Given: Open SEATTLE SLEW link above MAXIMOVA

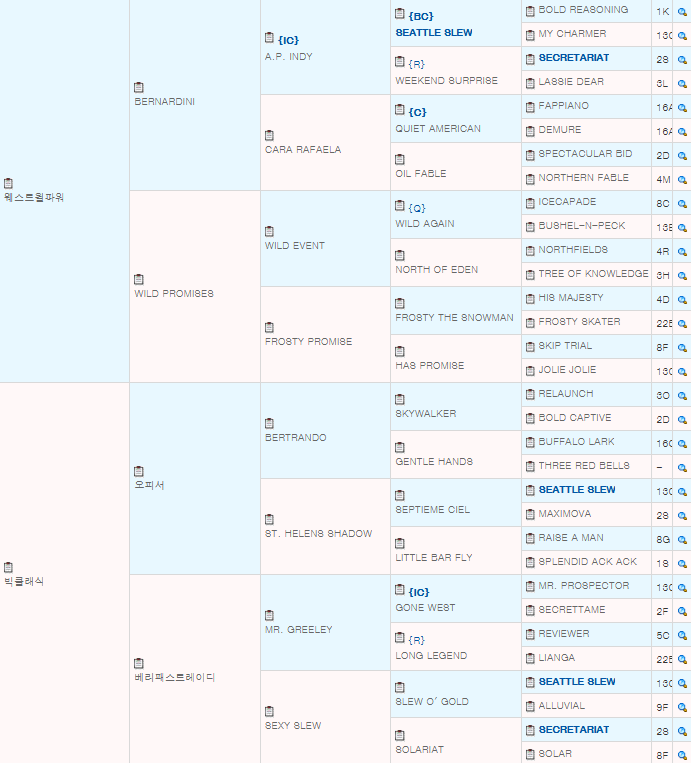Looking at the screenshot, I should tap(577, 490).
